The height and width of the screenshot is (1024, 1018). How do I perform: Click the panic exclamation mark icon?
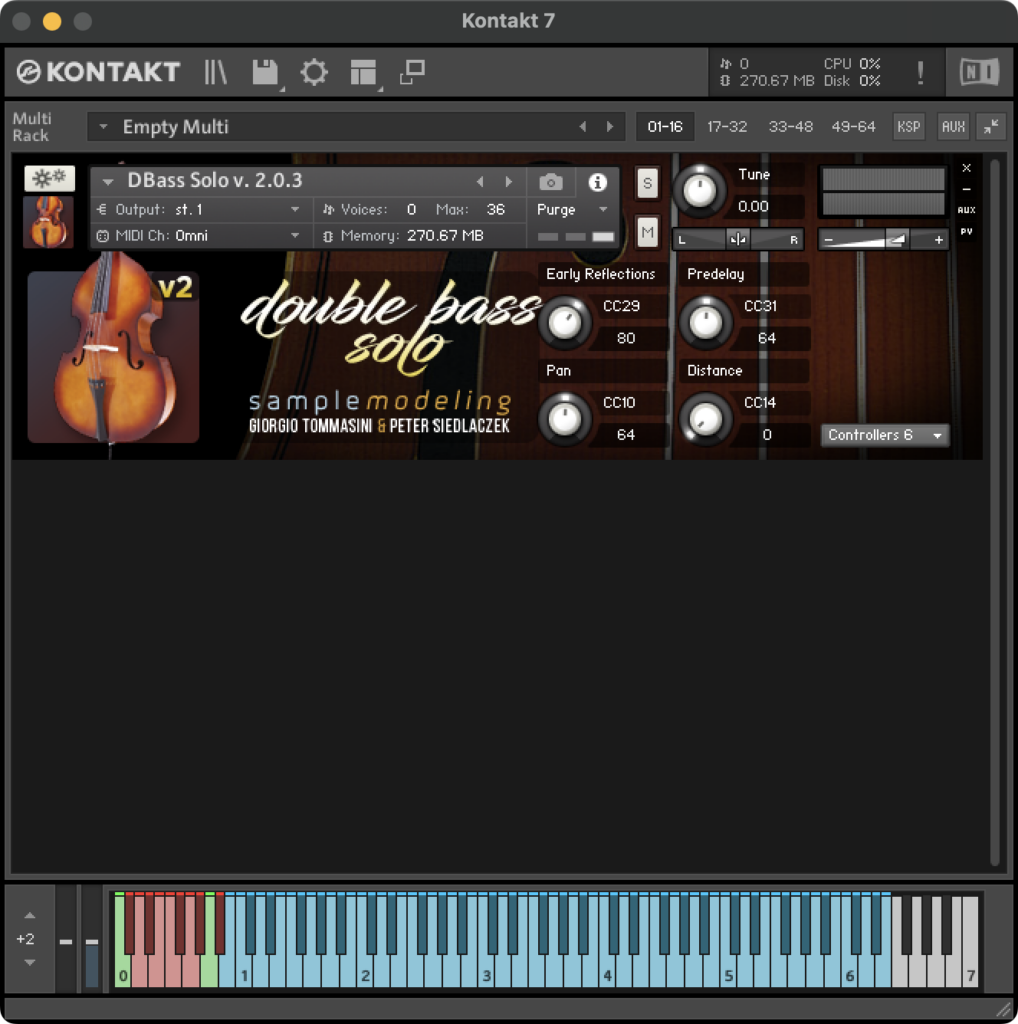click(920, 72)
